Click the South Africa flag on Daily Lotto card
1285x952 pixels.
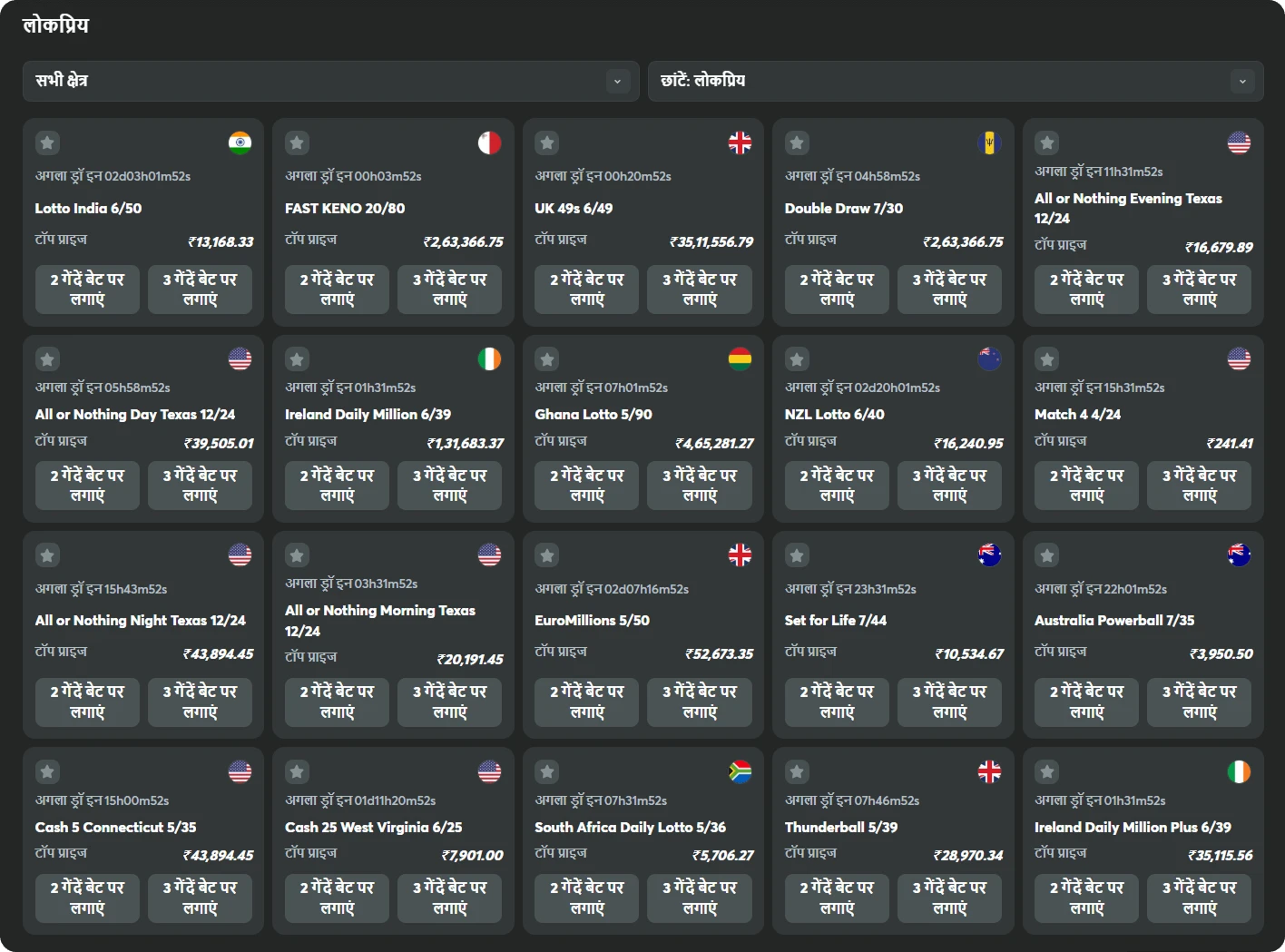pos(740,770)
